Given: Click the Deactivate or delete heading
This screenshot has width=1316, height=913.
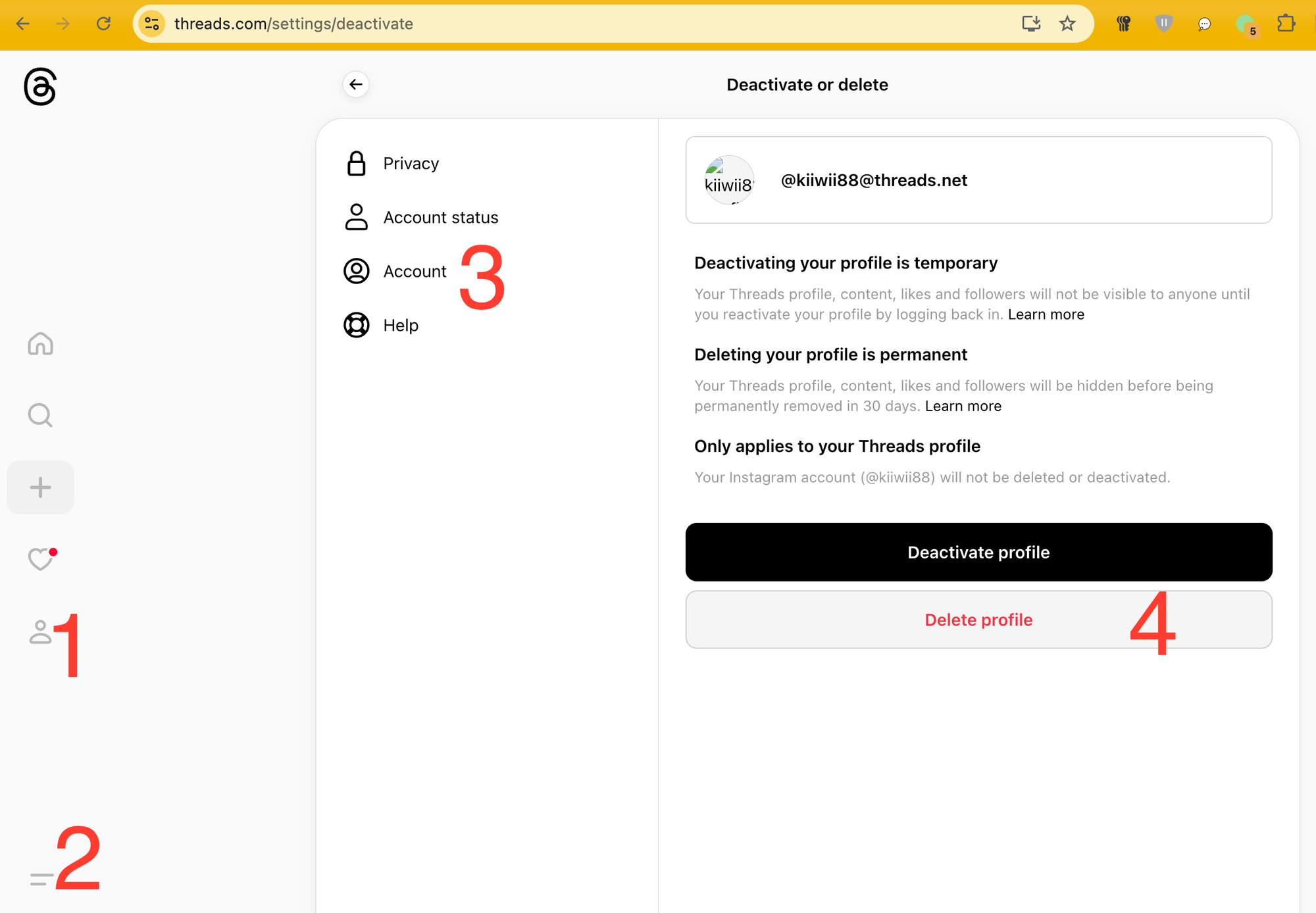Looking at the screenshot, I should click(807, 84).
